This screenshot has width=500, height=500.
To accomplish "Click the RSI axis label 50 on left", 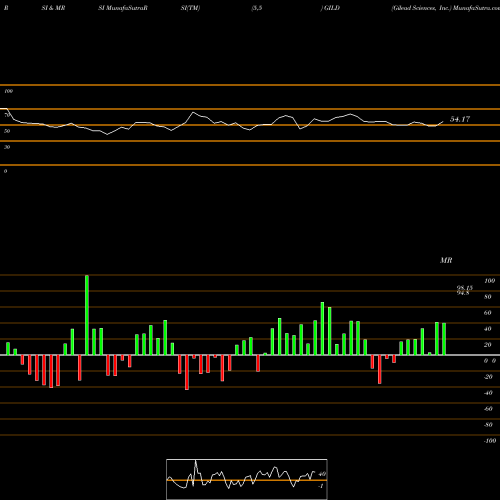I will [7, 131].
